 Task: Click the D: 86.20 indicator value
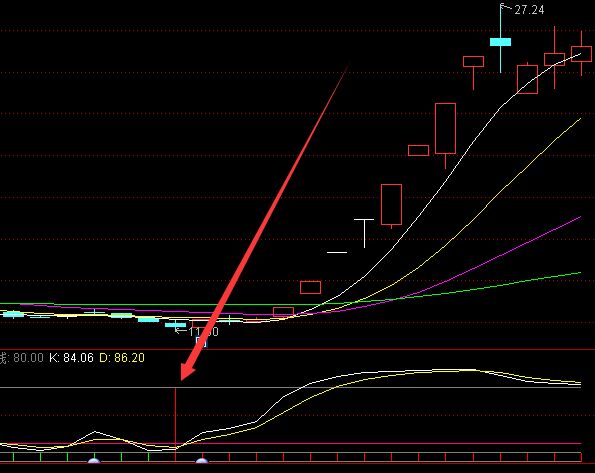pos(122,358)
